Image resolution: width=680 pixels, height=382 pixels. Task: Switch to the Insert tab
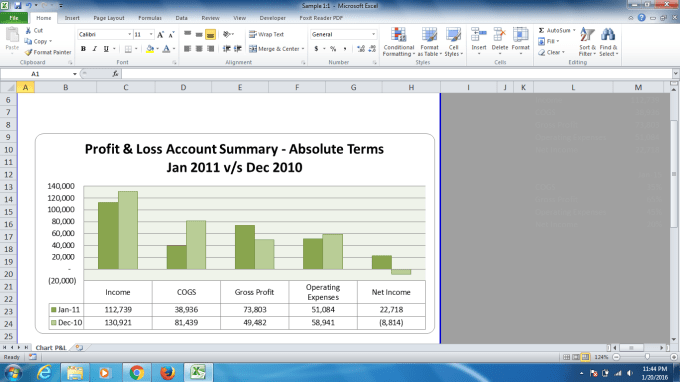72,18
